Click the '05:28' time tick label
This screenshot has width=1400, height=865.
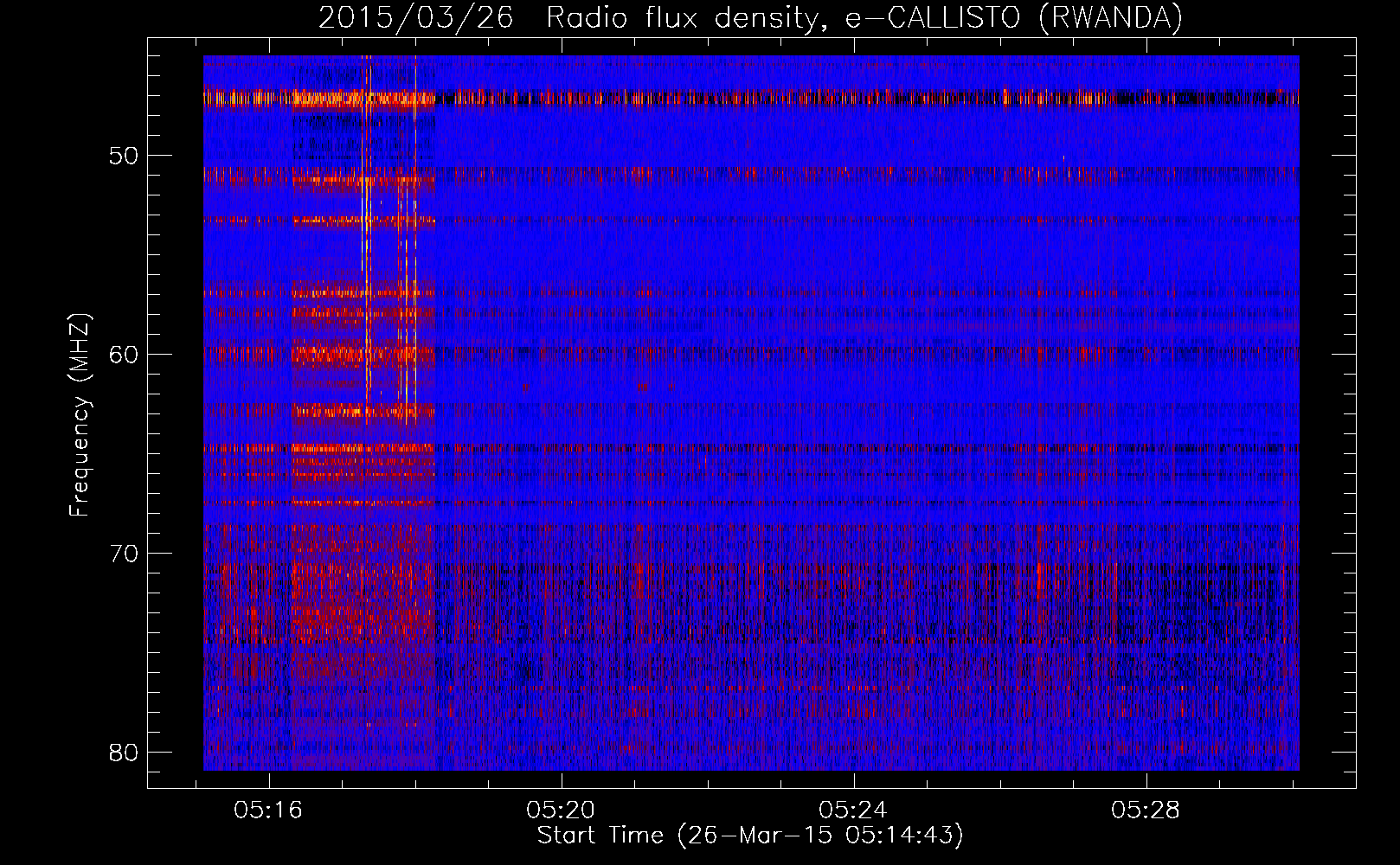pyautogui.click(x=1146, y=811)
